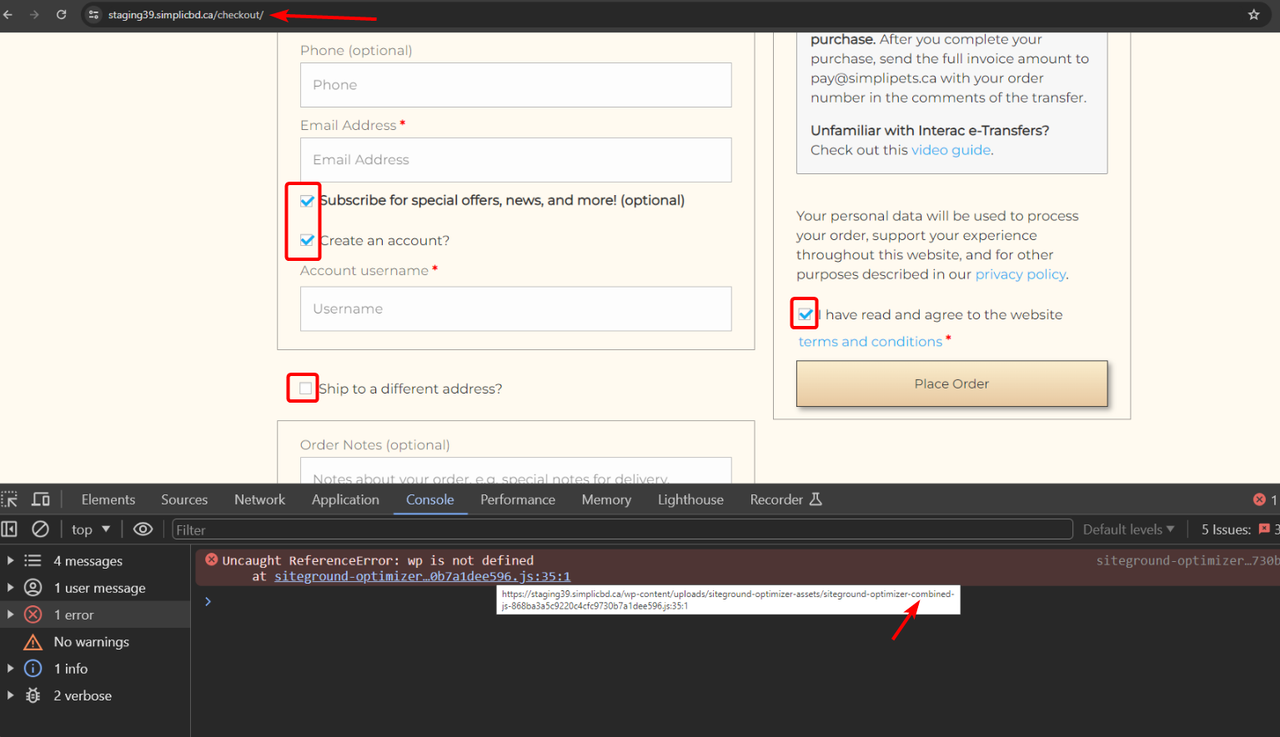Switch to the Memory tab
Viewport: 1280px width, 737px height.
606,499
